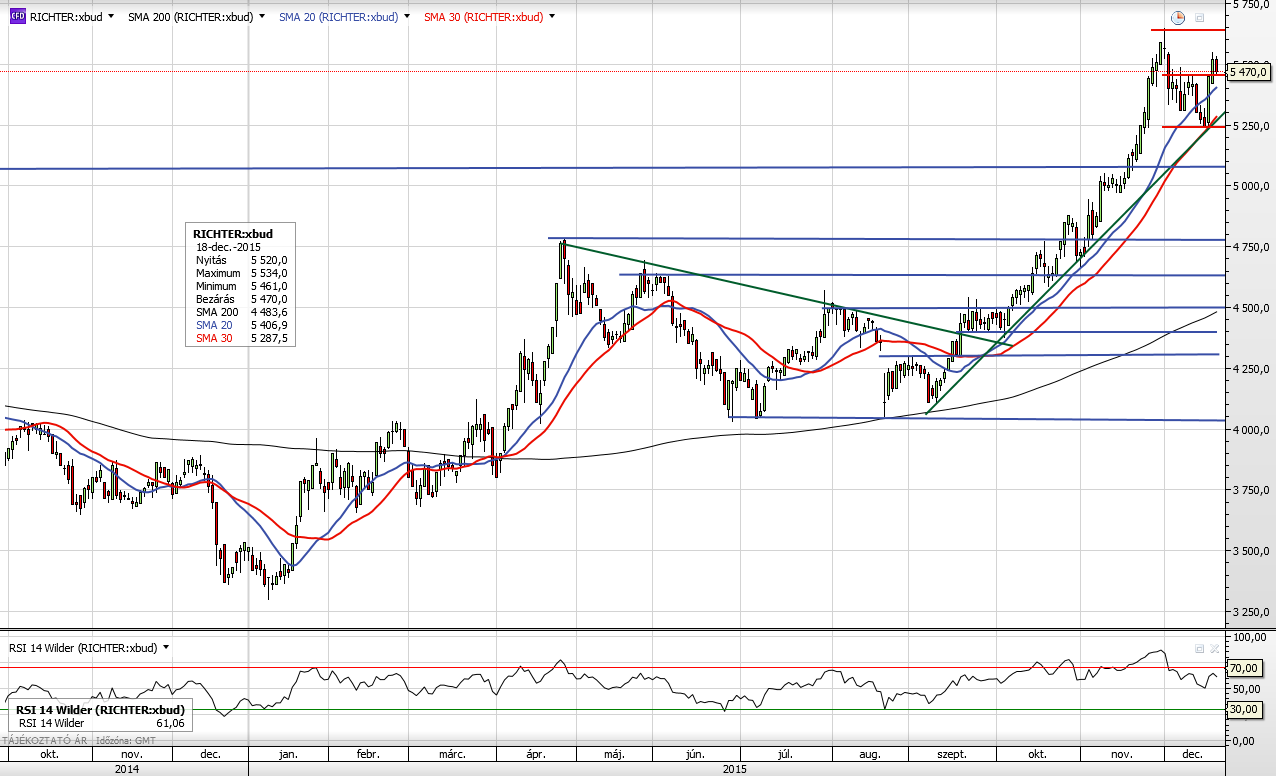
Task: Click the 4 000,0 price axis label
Action: (1250, 430)
